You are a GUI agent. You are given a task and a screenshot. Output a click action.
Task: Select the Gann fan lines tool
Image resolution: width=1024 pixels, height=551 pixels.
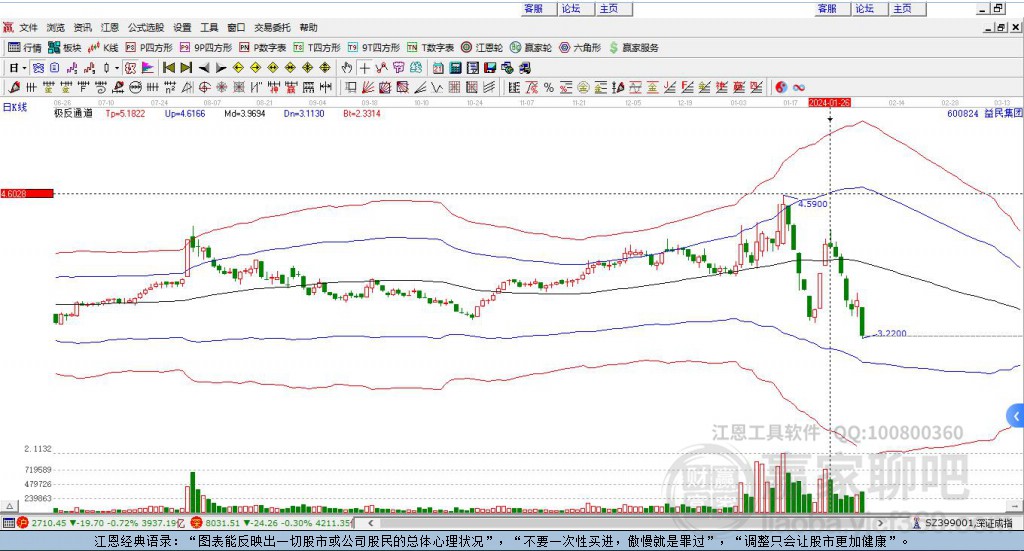[x=368, y=87]
